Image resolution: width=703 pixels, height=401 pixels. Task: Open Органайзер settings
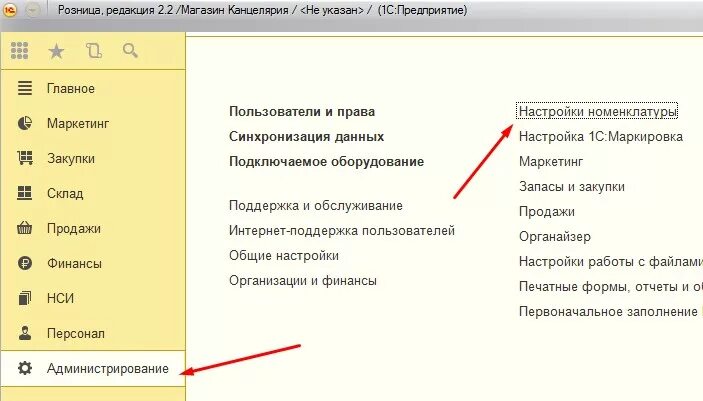pos(555,236)
